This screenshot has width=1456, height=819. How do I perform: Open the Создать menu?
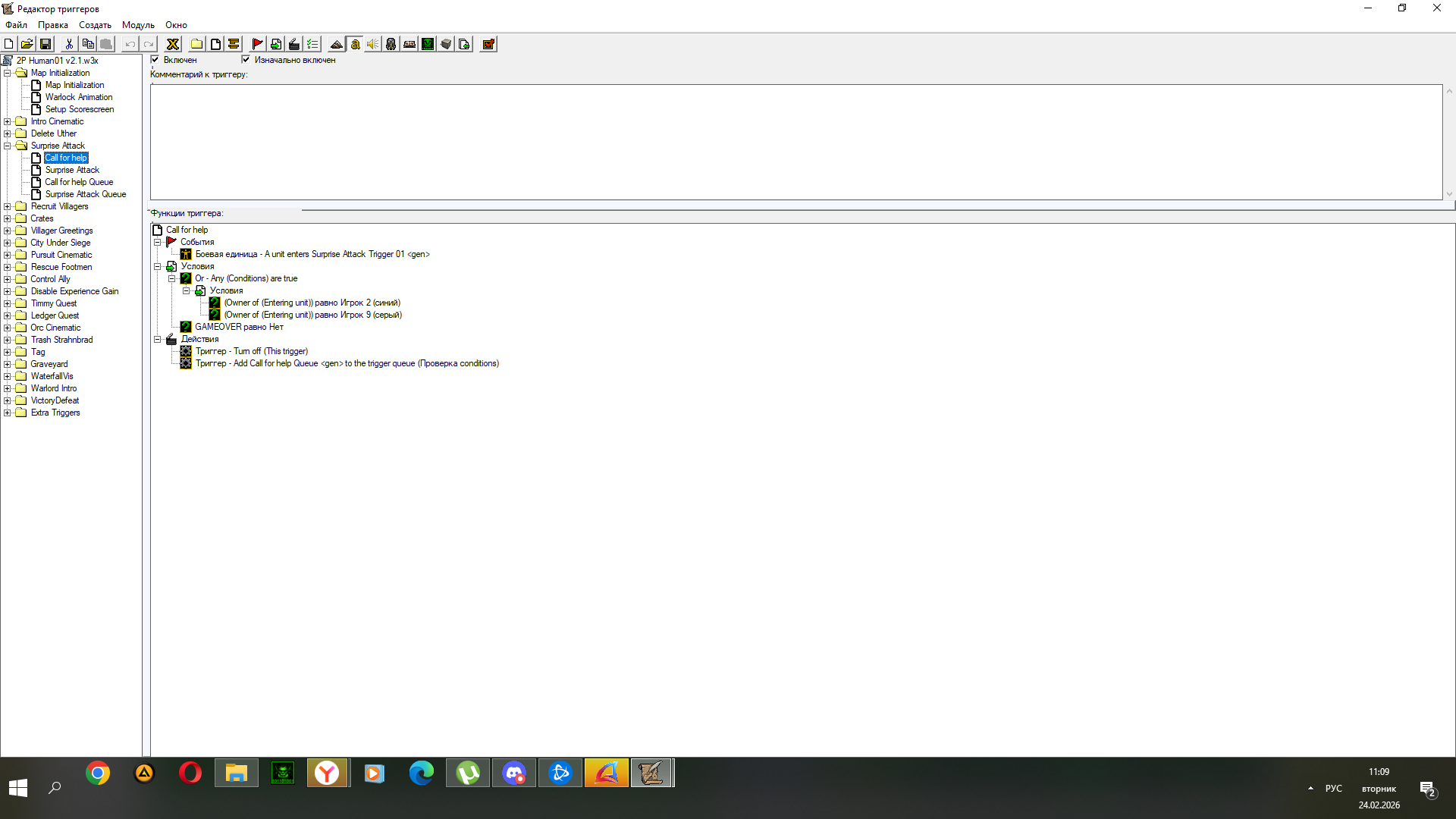coord(95,25)
